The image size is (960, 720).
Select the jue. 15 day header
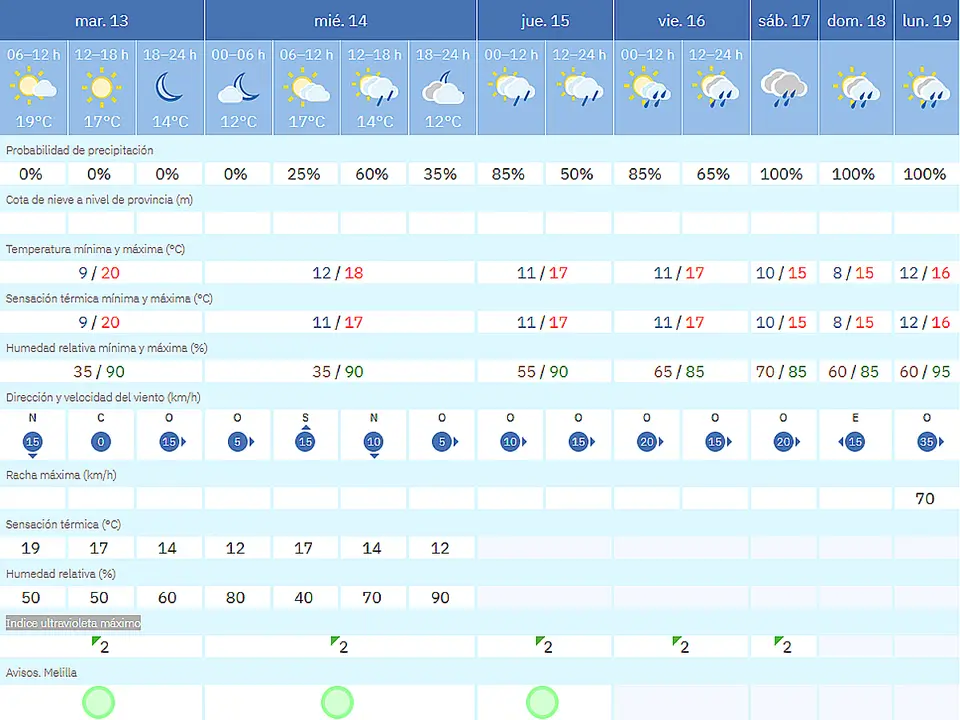[545, 20]
